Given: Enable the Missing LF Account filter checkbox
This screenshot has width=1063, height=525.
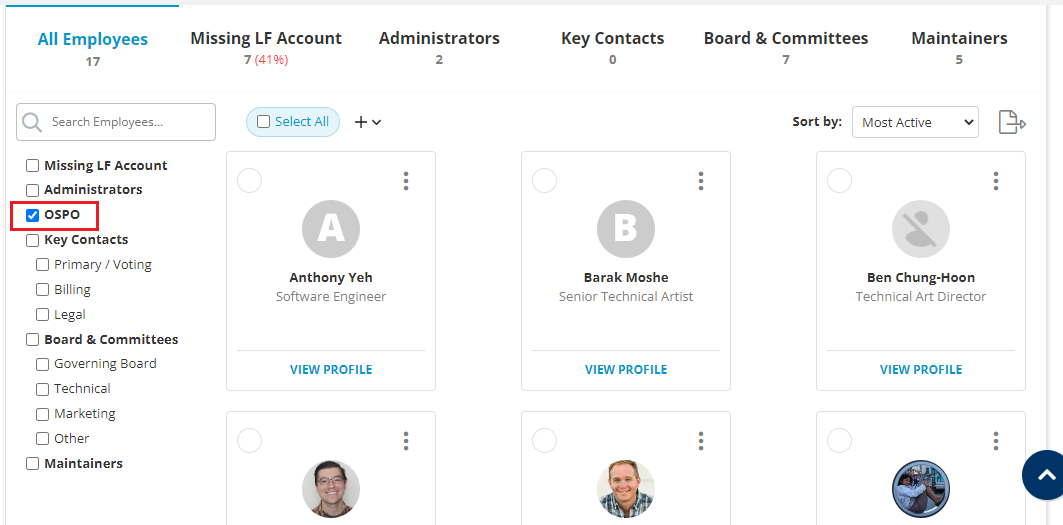Looking at the screenshot, I should click(33, 166).
